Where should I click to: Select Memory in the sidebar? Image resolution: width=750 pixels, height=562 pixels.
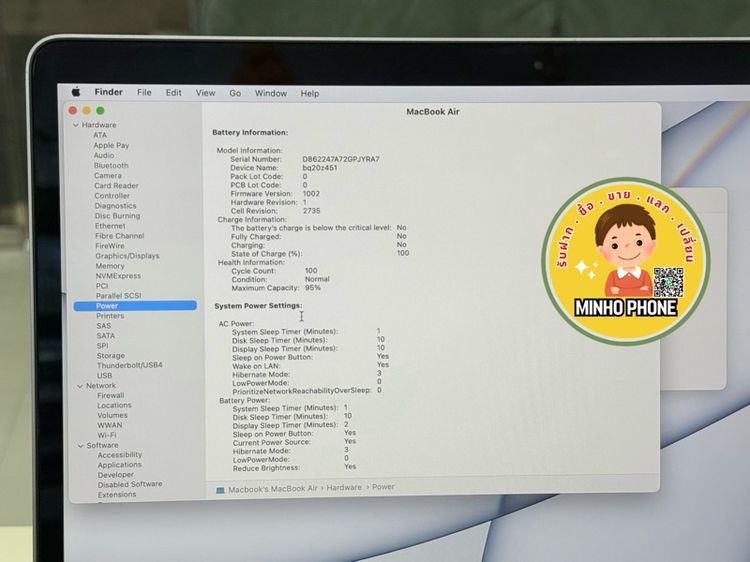110,266
